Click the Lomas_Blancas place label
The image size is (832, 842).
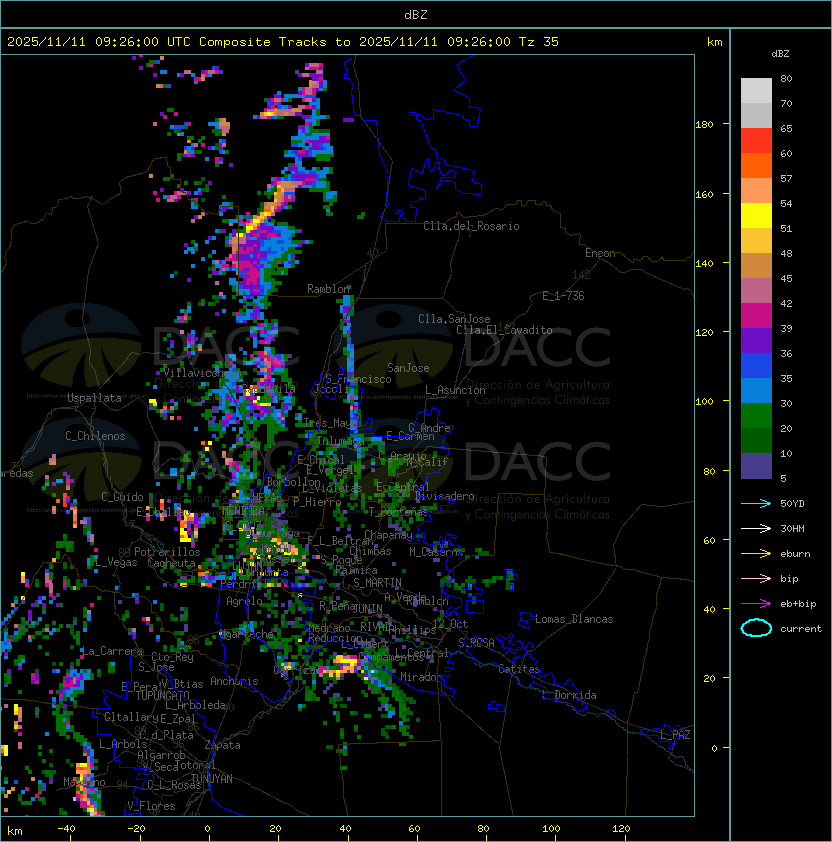click(574, 619)
